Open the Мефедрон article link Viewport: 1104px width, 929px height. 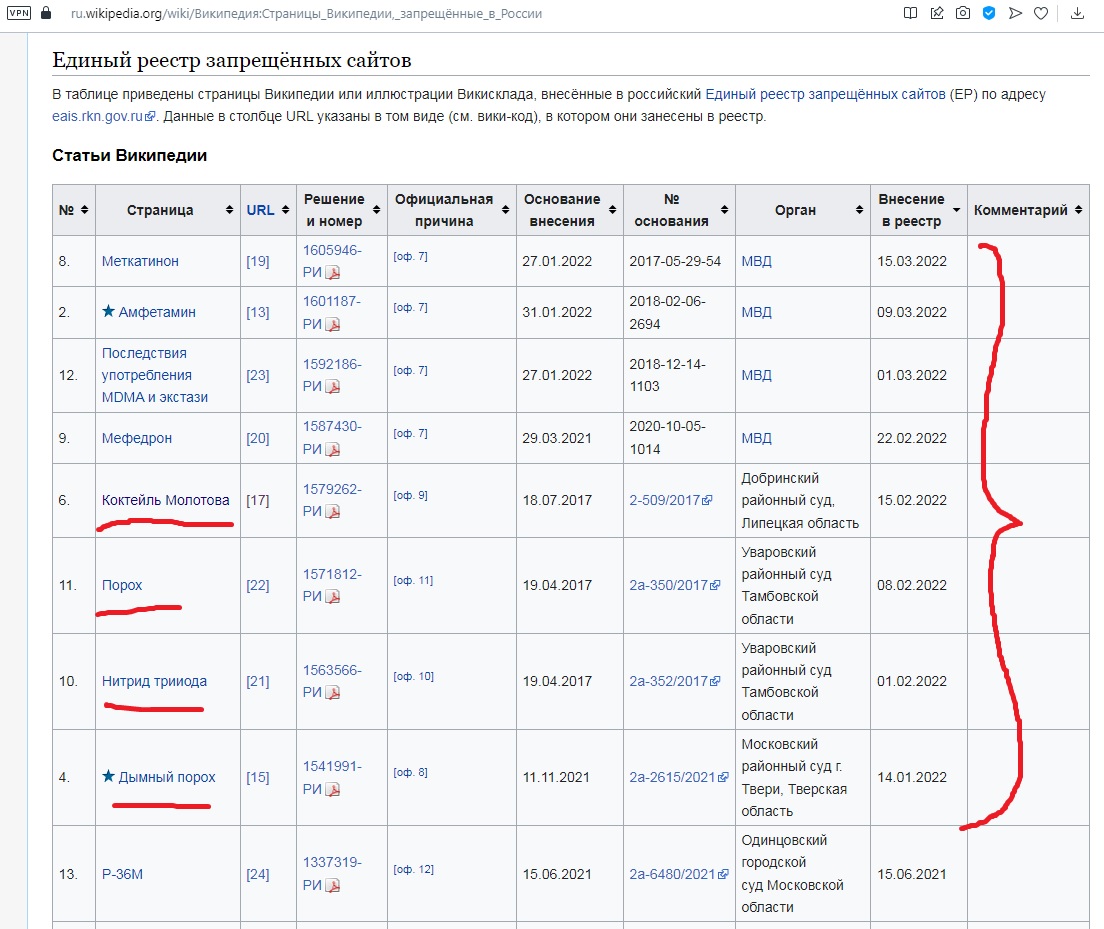[137, 438]
